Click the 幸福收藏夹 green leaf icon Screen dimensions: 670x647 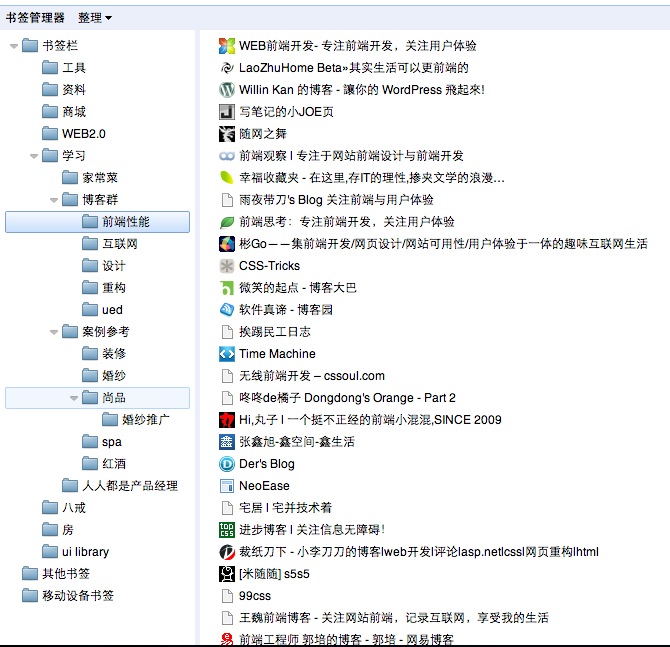coord(227,178)
